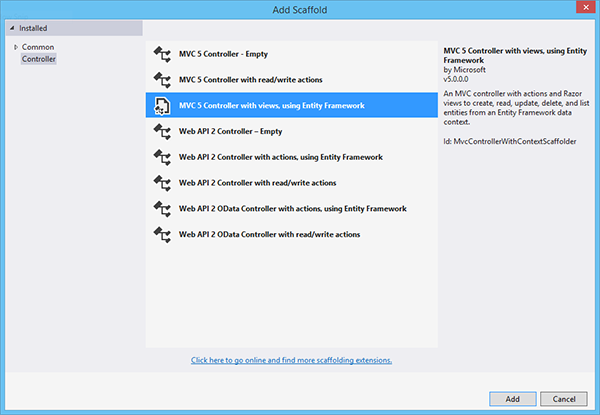Click icon for Web API 2 OData Controller with read/write actions

tap(162, 234)
